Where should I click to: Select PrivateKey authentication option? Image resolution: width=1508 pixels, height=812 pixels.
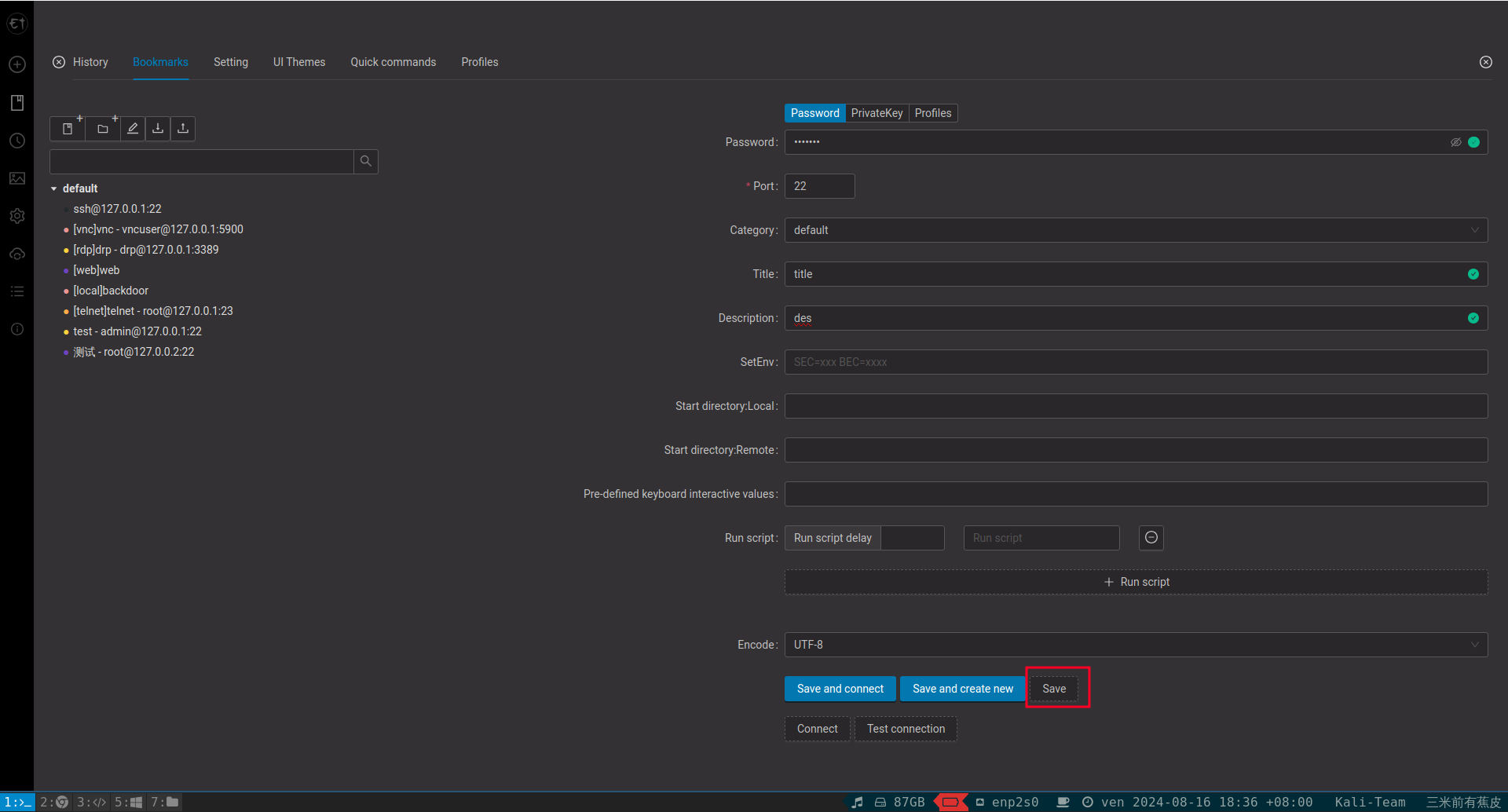[877, 113]
